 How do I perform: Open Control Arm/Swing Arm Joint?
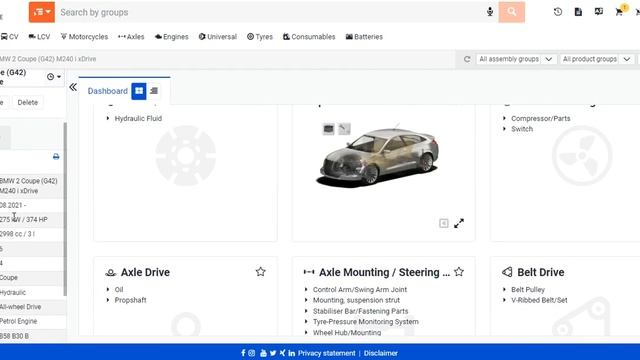click(x=360, y=289)
